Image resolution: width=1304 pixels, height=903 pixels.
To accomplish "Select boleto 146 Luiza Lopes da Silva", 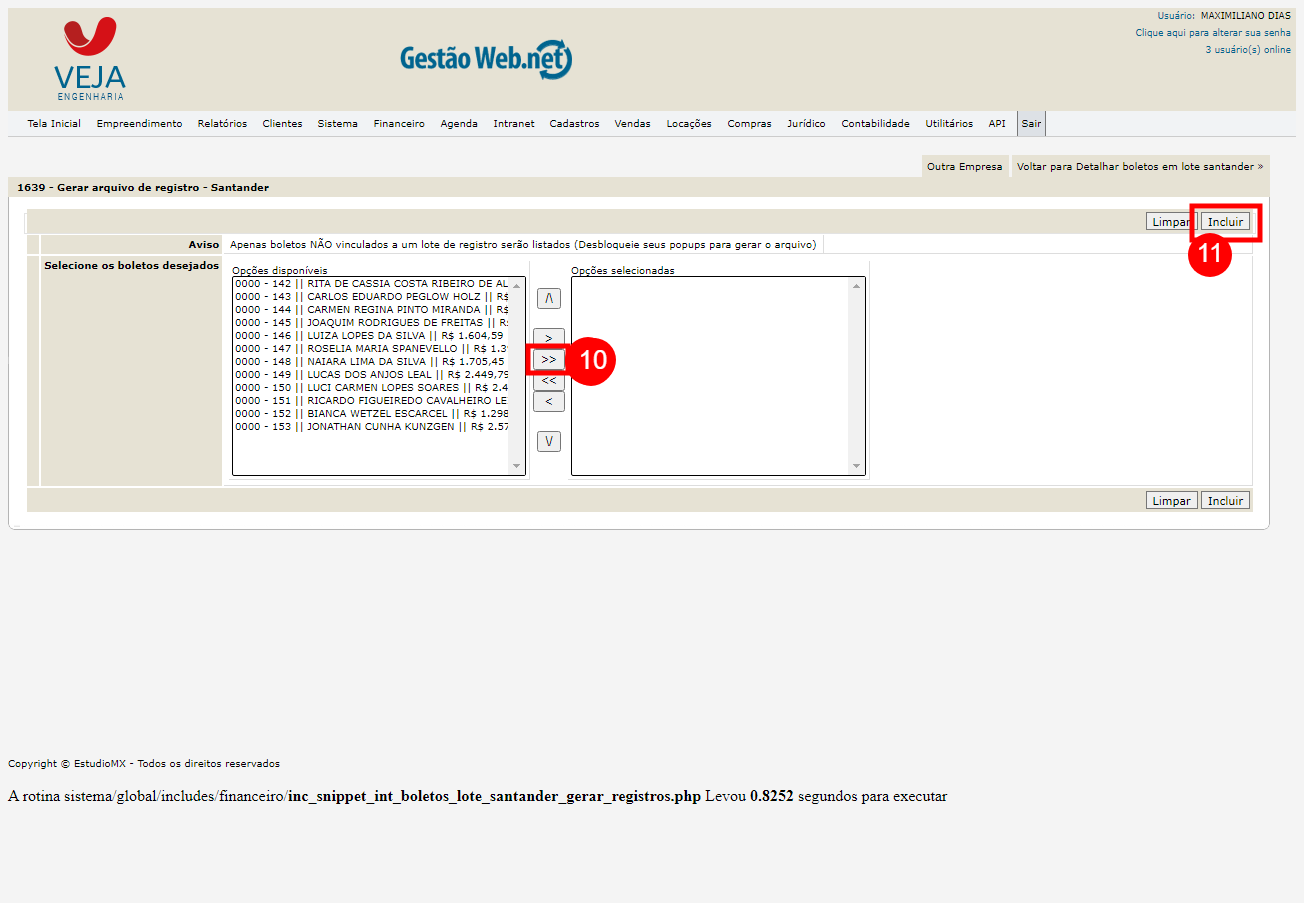I will [x=370, y=336].
